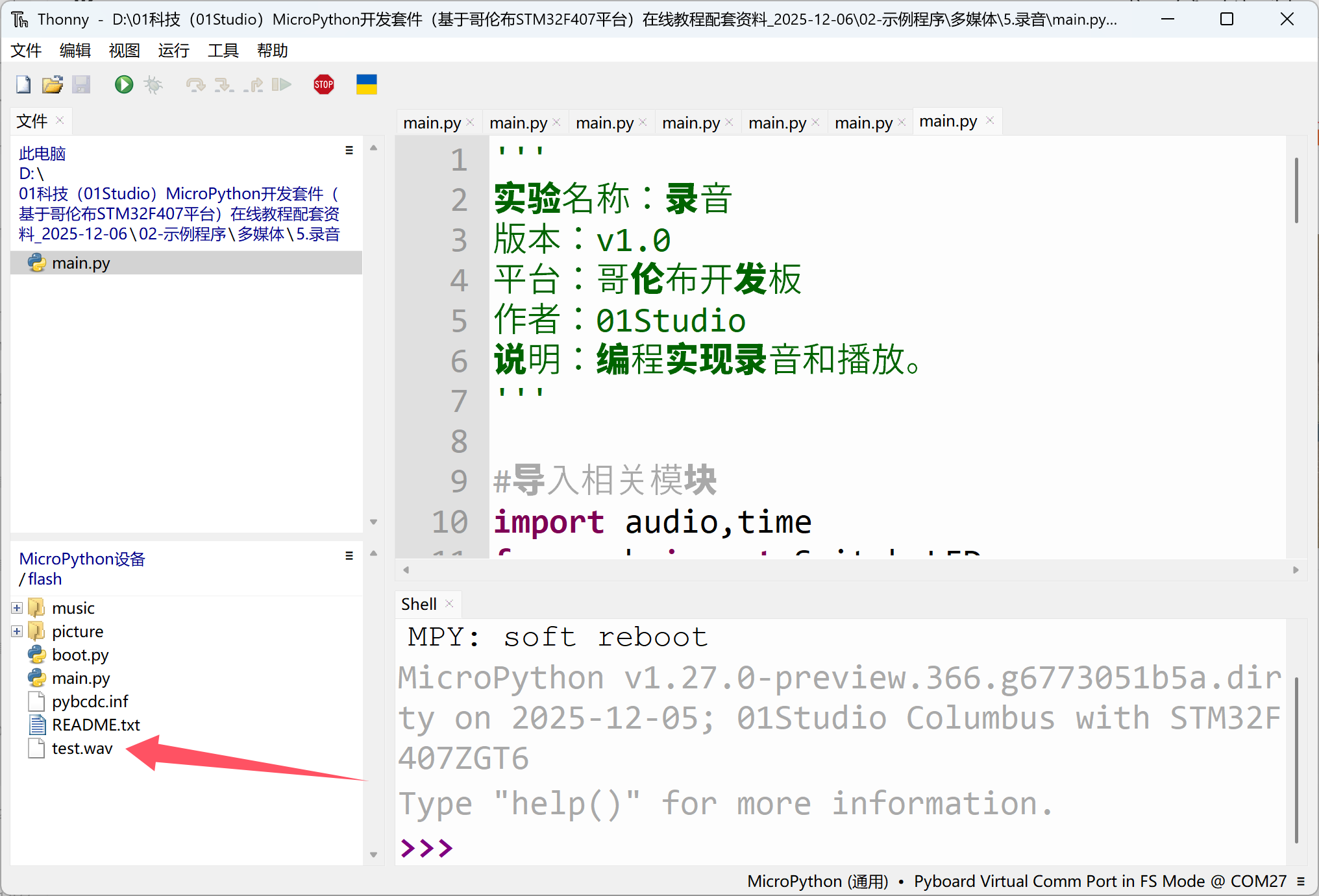Click the Open file folder icon
The height and width of the screenshot is (896, 1319).
point(52,84)
